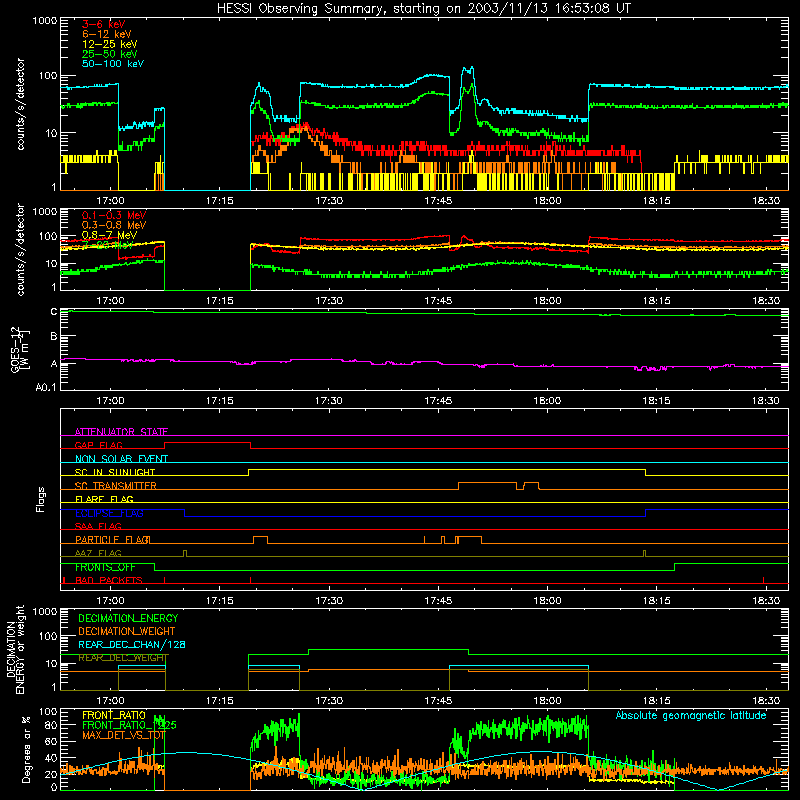800x800 pixels.
Task: Select the 25-50 keV legend label
Action: 110,54
